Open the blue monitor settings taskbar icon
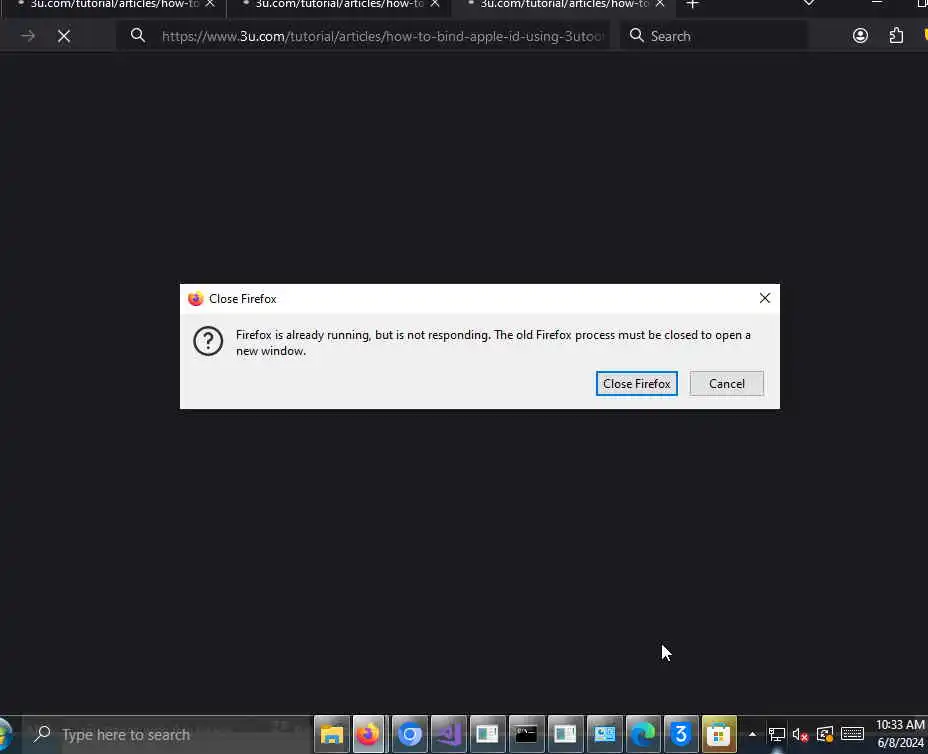Image resolution: width=928 pixels, height=754 pixels. (604, 734)
